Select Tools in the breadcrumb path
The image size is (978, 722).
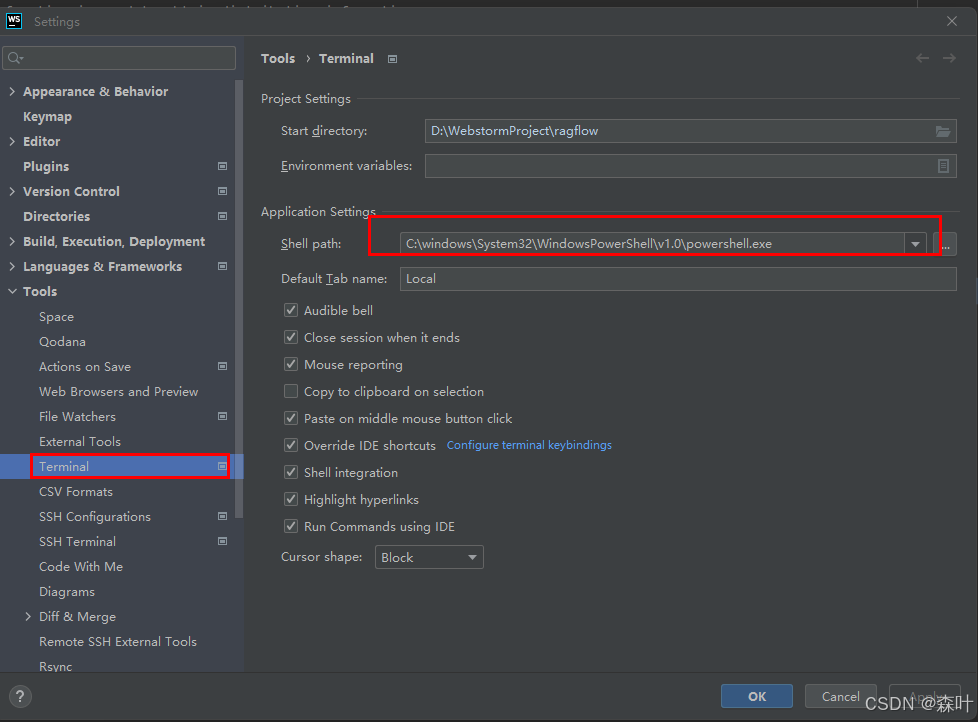coord(278,58)
